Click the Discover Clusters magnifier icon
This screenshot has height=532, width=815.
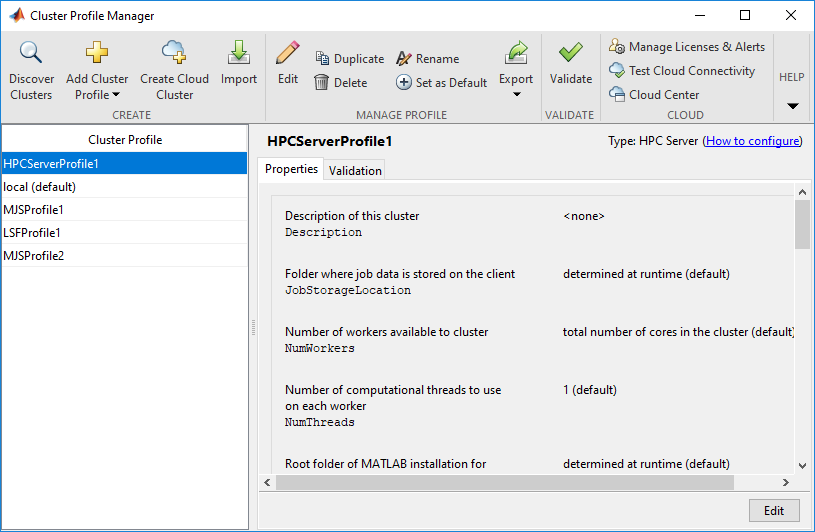[x=31, y=54]
